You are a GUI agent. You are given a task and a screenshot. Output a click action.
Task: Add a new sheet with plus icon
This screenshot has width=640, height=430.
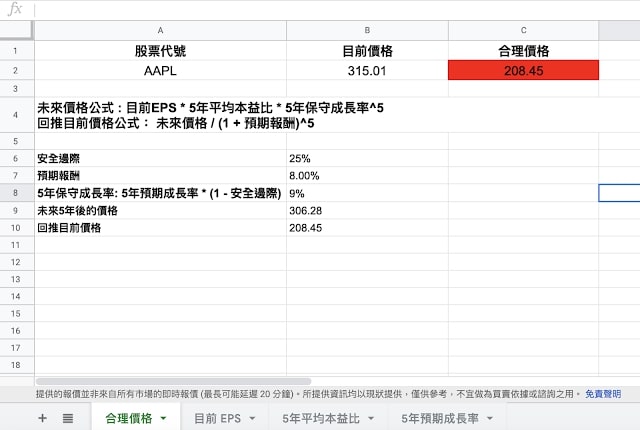click(x=42, y=418)
